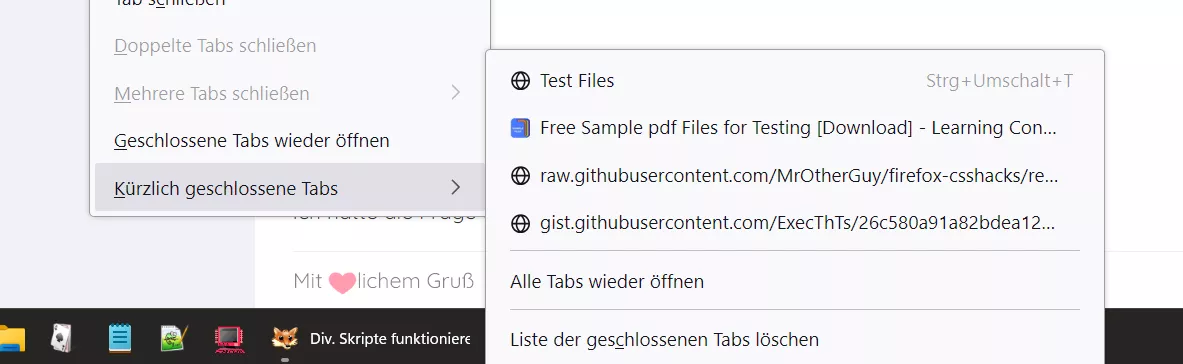Choose Doppelte Tabs schließen menu entry
Viewport: 1183px width, 364px height.
click(x=290, y=46)
